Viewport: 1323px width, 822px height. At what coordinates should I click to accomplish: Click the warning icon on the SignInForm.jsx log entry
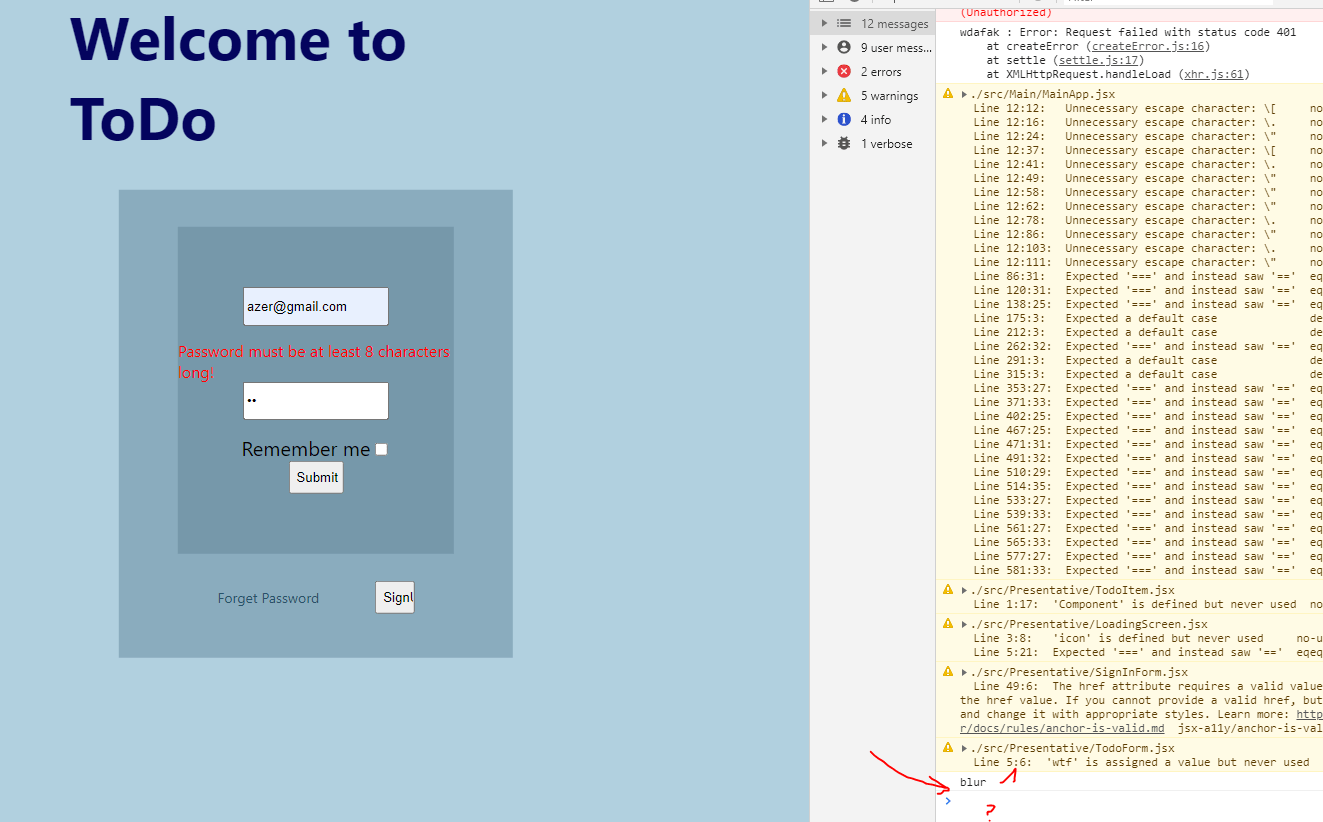948,671
